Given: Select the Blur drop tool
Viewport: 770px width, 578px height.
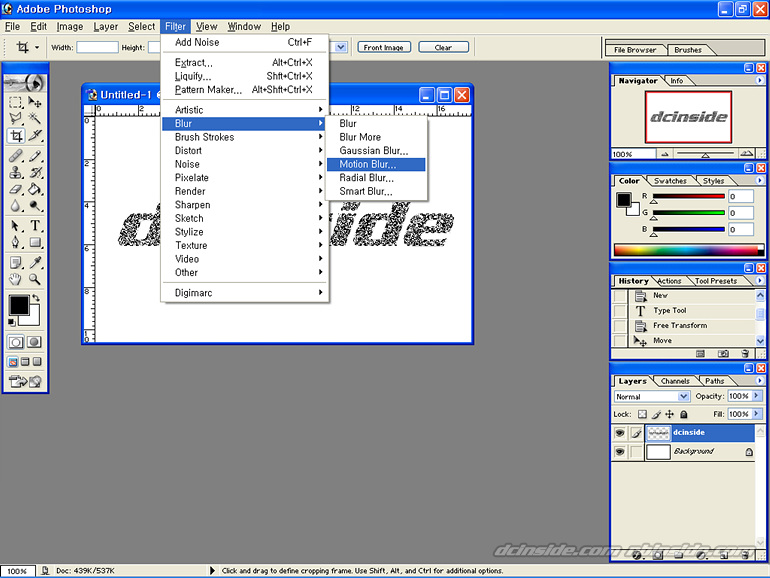Looking at the screenshot, I should pos(15,205).
